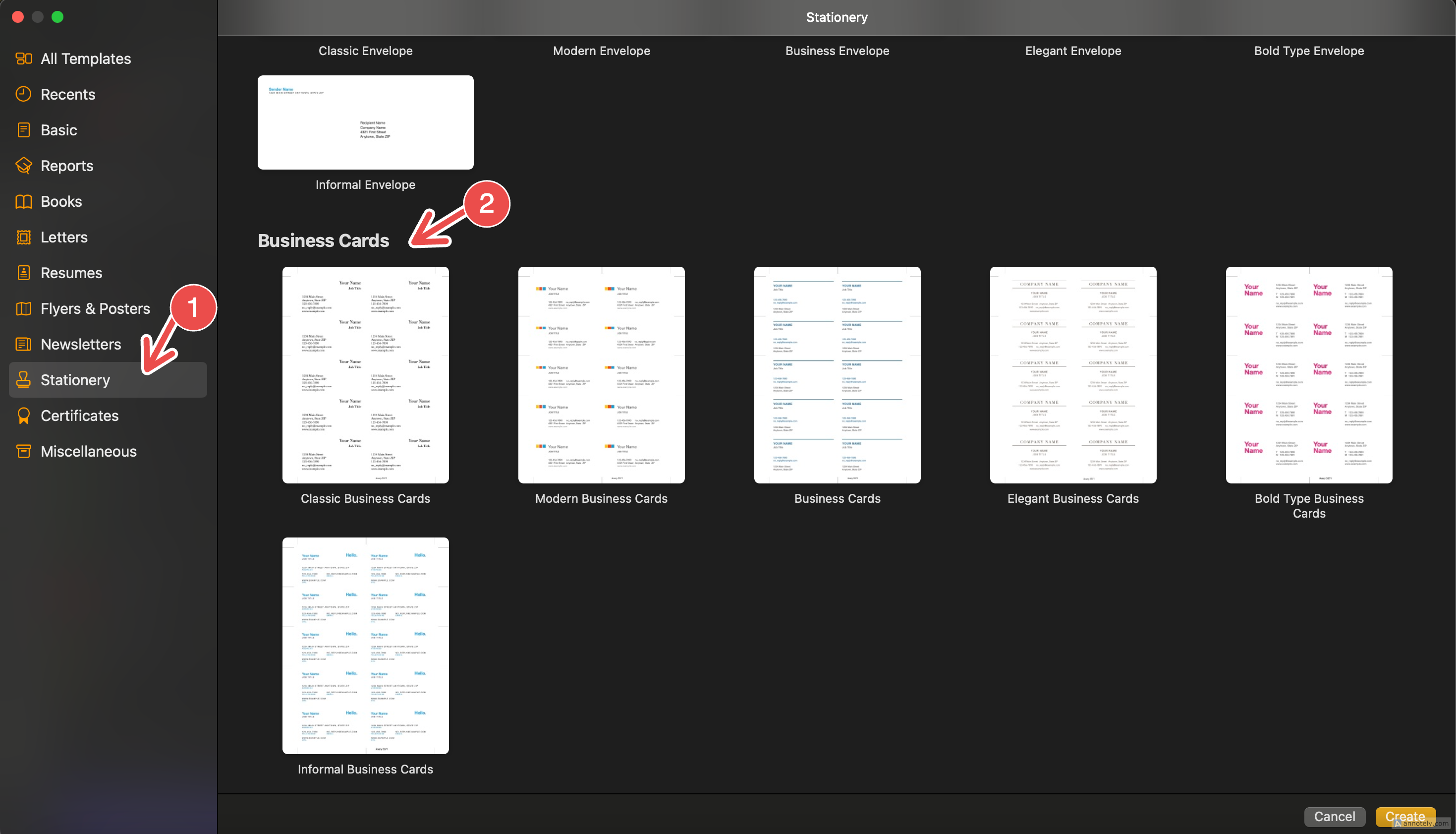
Task: Select the Classic Business Cards template
Action: [365, 375]
